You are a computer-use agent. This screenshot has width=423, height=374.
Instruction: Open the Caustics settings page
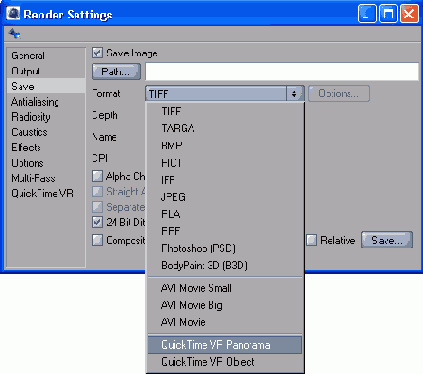click(46, 132)
